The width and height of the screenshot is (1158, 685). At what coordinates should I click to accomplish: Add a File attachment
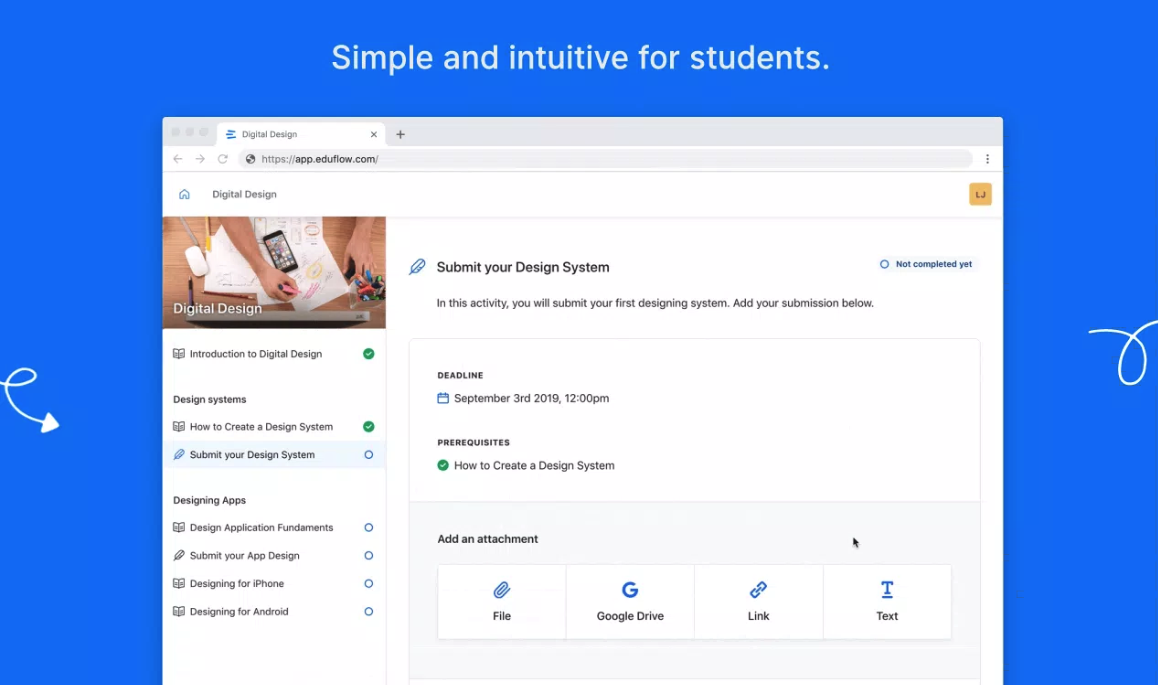click(502, 602)
